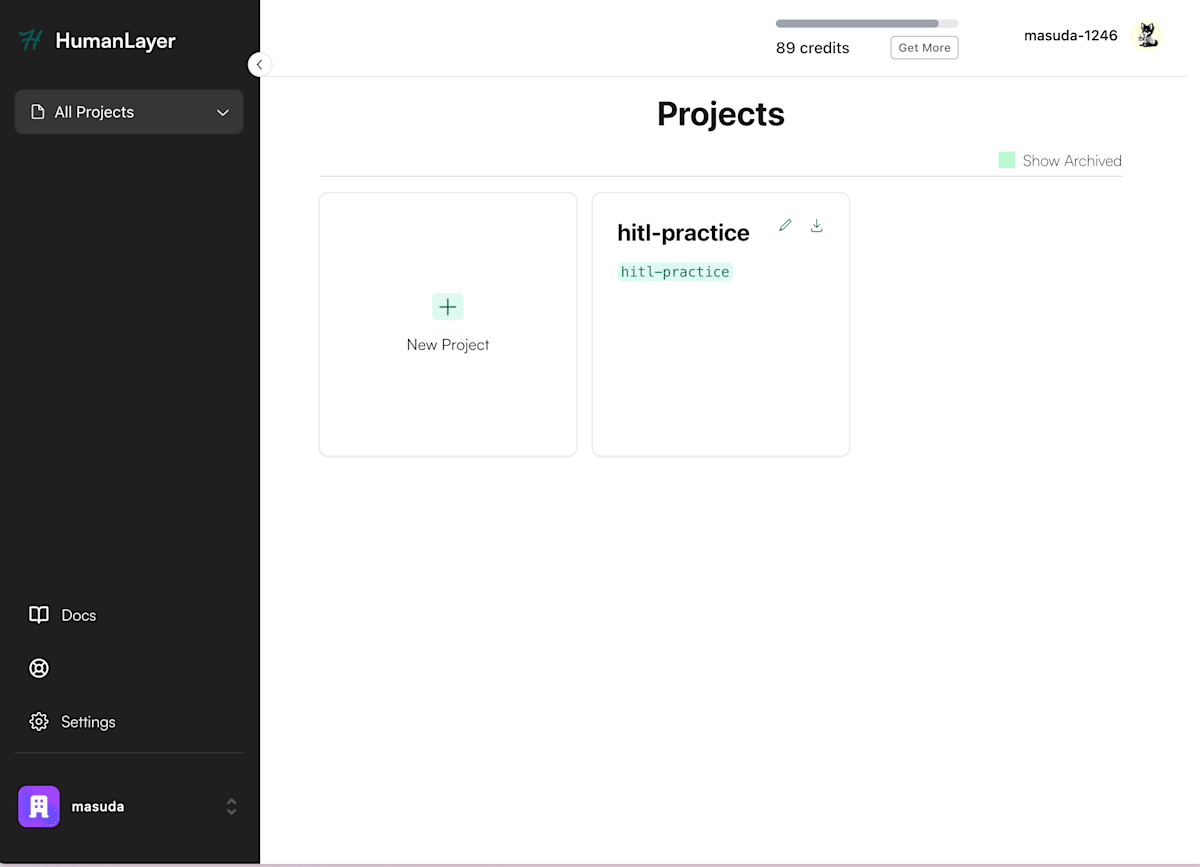The width and height of the screenshot is (1200, 867).
Task: Click the New Project plus icon
Action: (448, 307)
